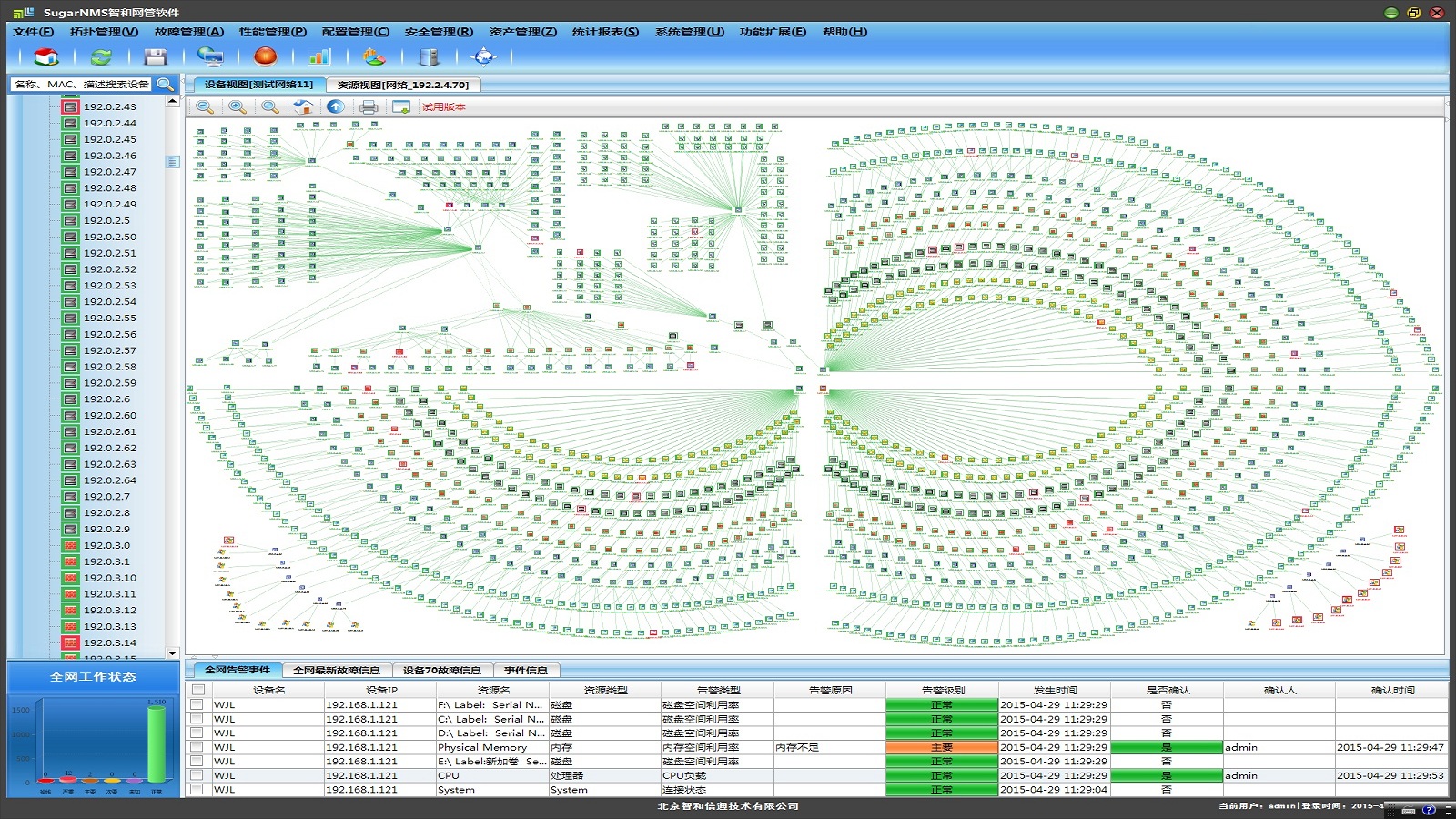The height and width of the screenshot is (819, 1456).
Task: Select tree item 192.0.2.50
Action: [109, 237]
